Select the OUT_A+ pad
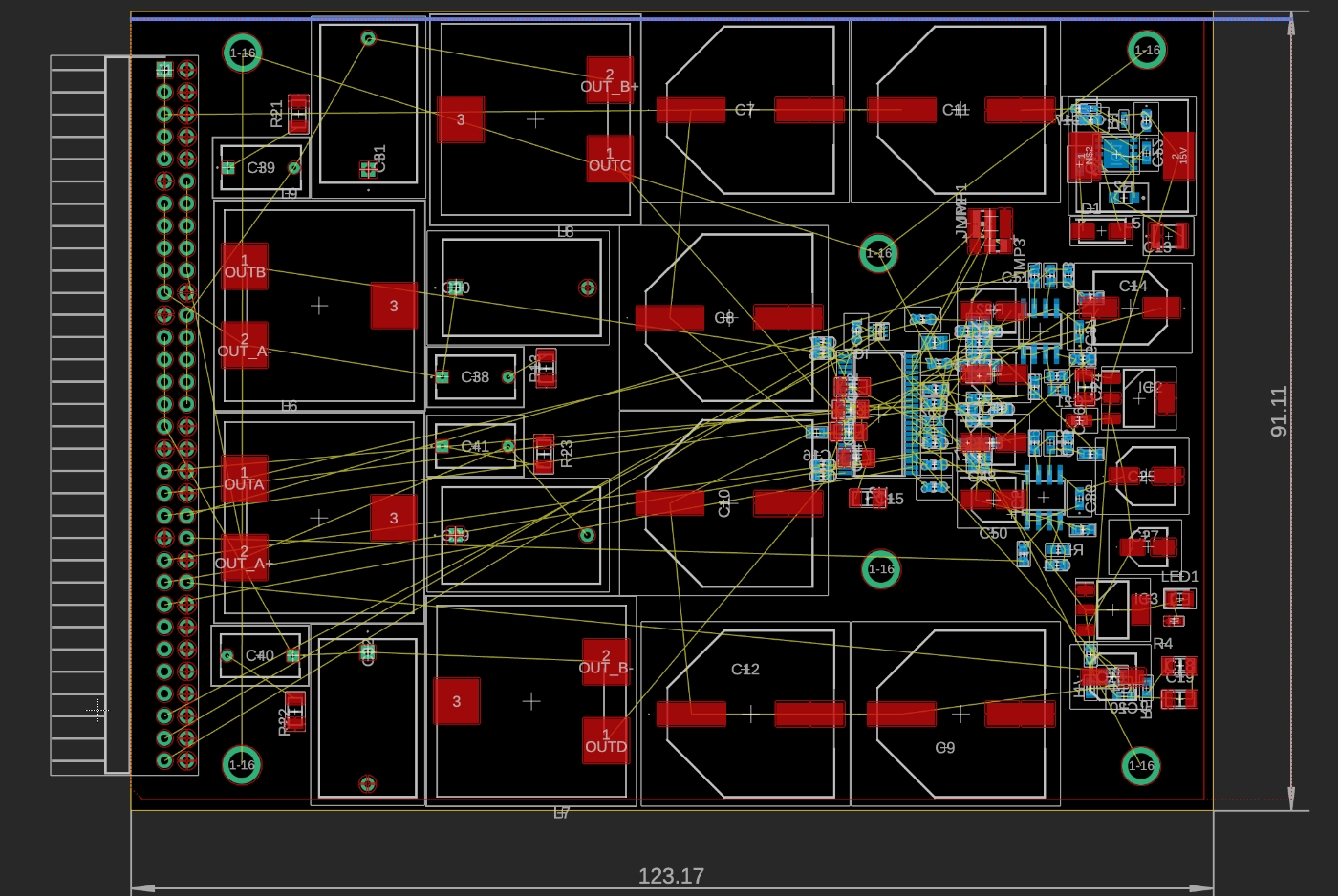Image resolution: width=1338 pixels, height=896 pixels. (245, 558)
